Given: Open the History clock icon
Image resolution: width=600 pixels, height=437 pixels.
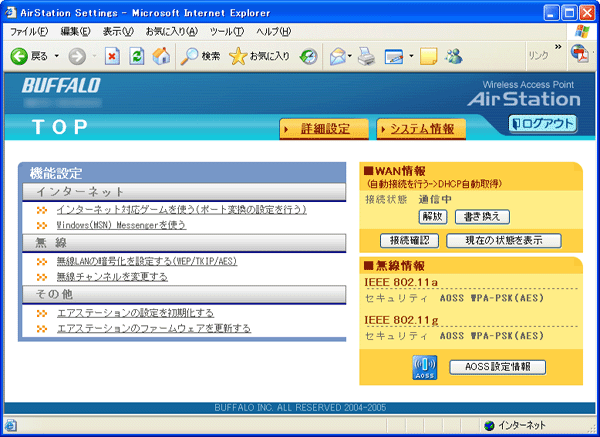Looking at the screenshot, I should [x=308, y=56].
